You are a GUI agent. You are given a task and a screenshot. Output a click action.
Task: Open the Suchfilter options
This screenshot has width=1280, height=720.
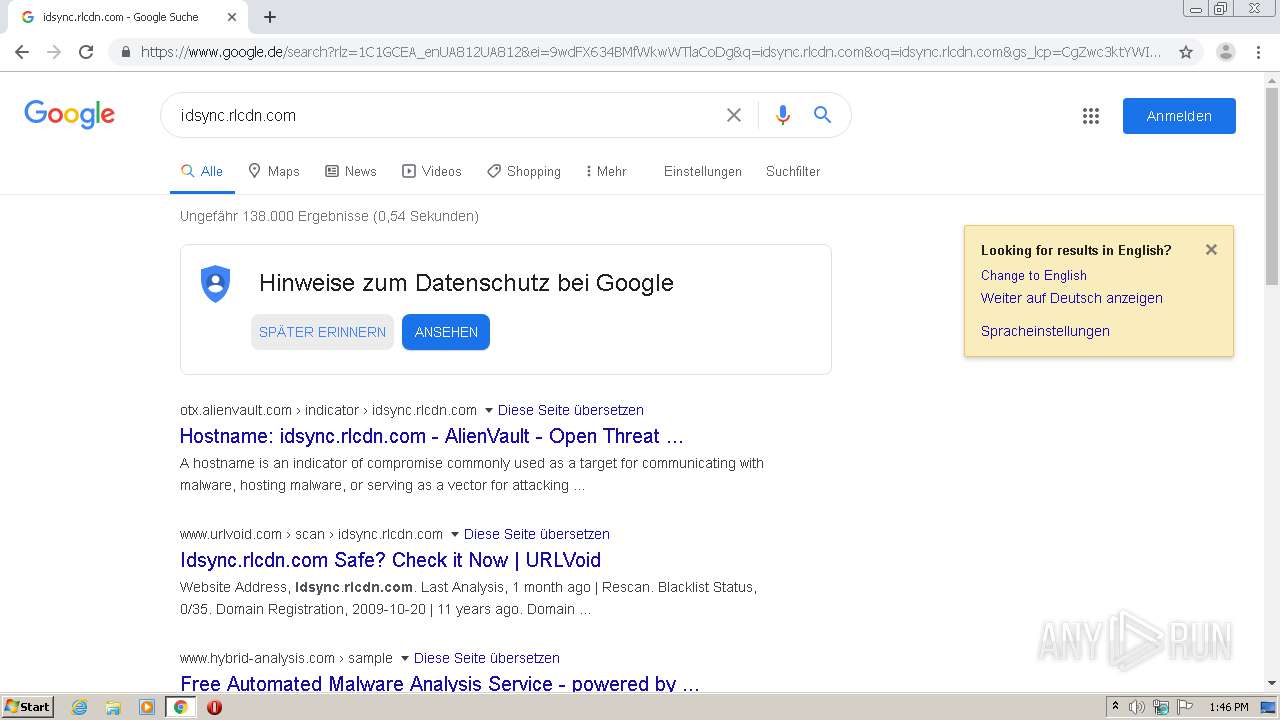coord(793,171)
